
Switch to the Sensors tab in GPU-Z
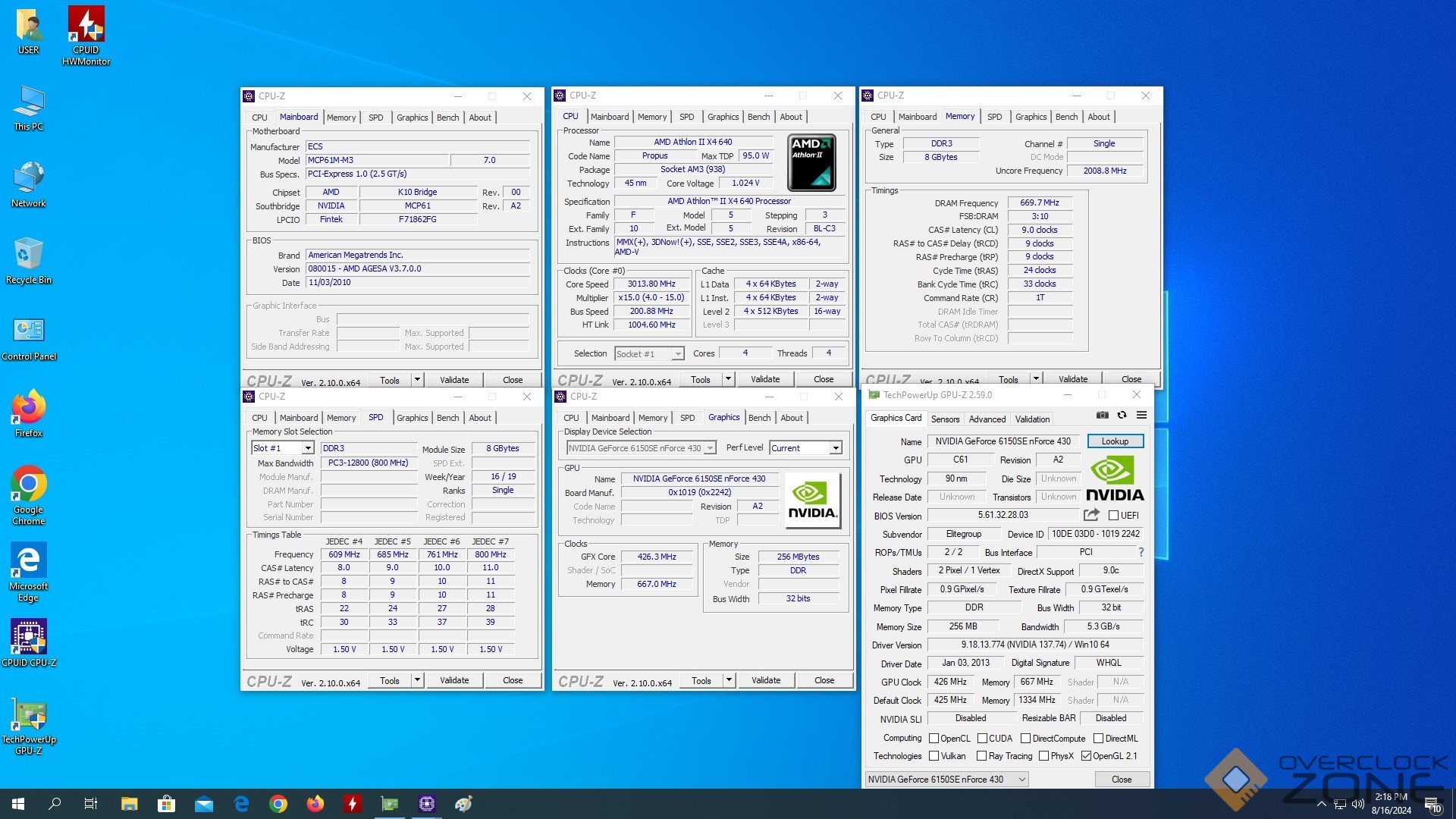[945, 419]
